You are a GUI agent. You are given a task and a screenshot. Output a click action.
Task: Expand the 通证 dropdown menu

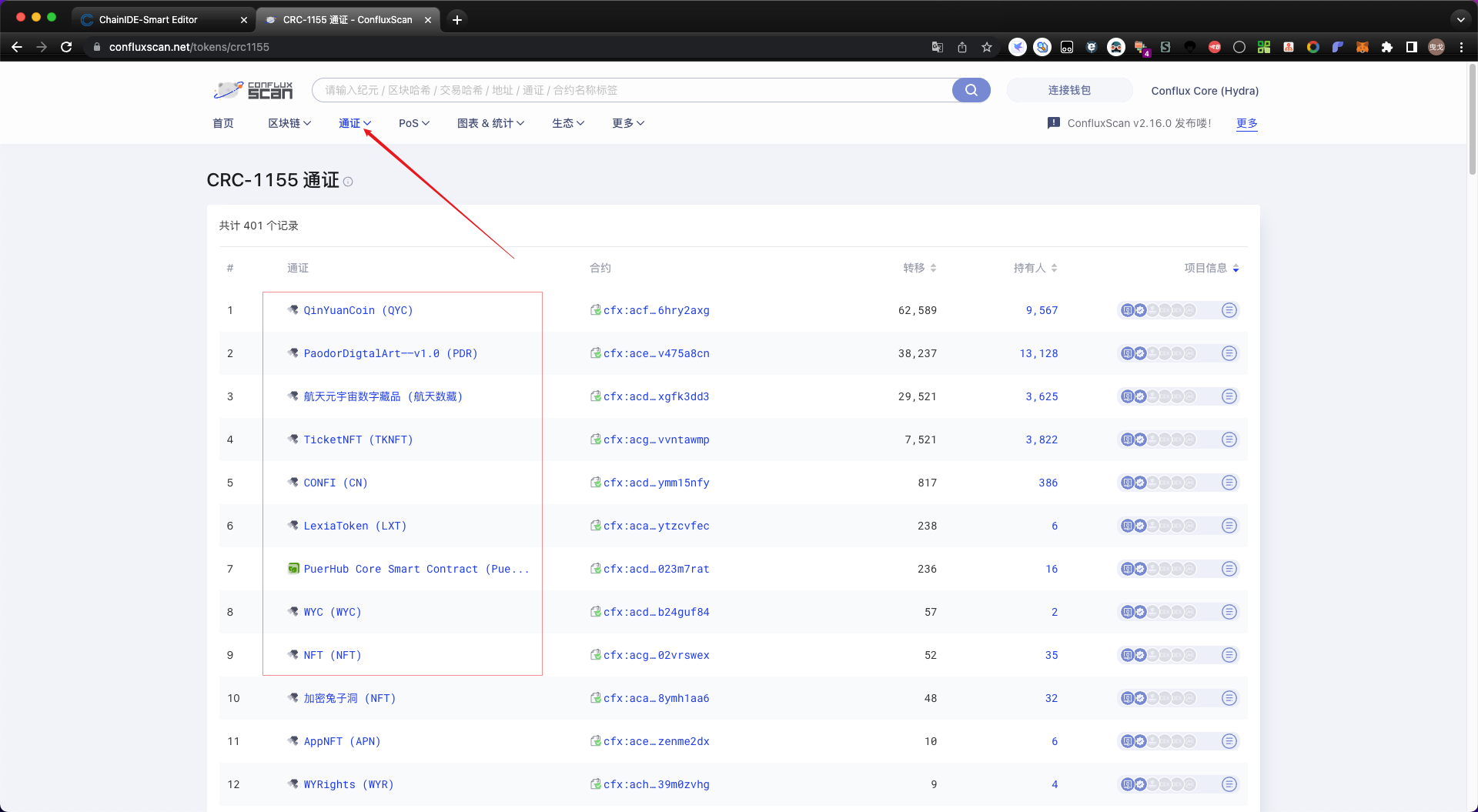coord(355,123)
